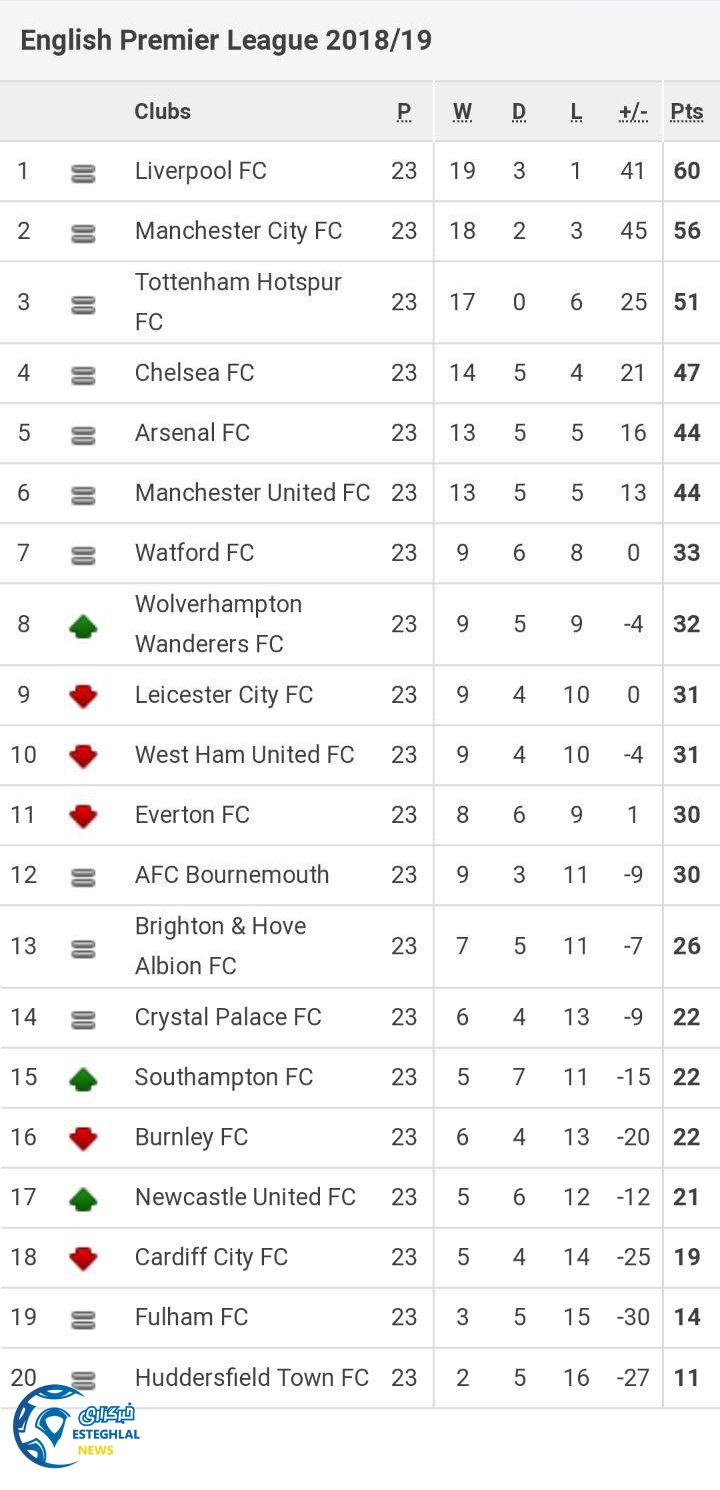Click Burnley red down arrow icon
The width and height of the screenshot is (720, 1490).
tap(83, 1138)
